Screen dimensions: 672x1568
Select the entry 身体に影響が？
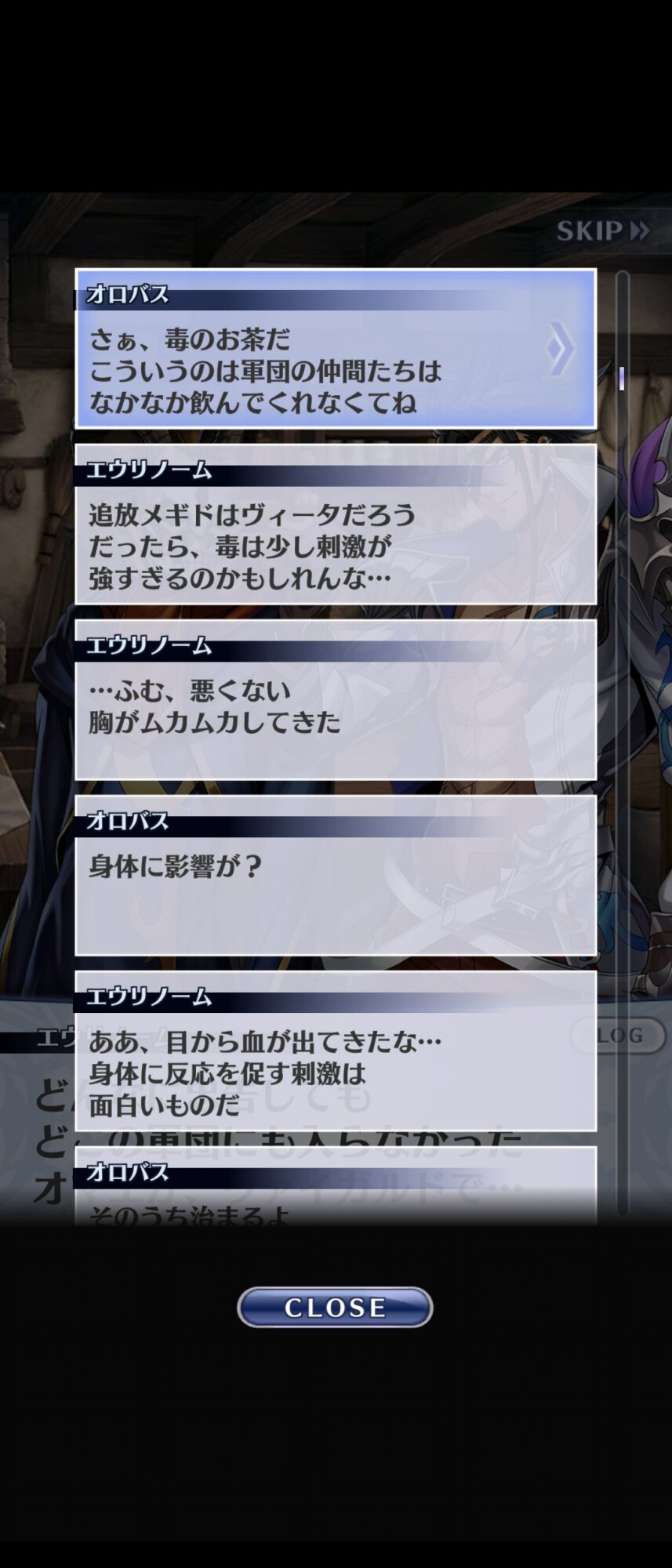pyautogui.click(x=336, y=875)
